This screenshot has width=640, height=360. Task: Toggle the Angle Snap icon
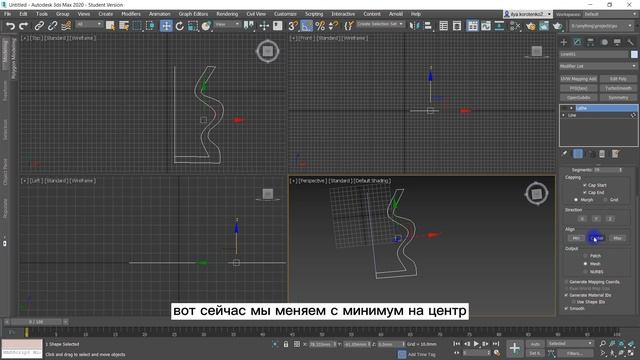click(307, 26)
